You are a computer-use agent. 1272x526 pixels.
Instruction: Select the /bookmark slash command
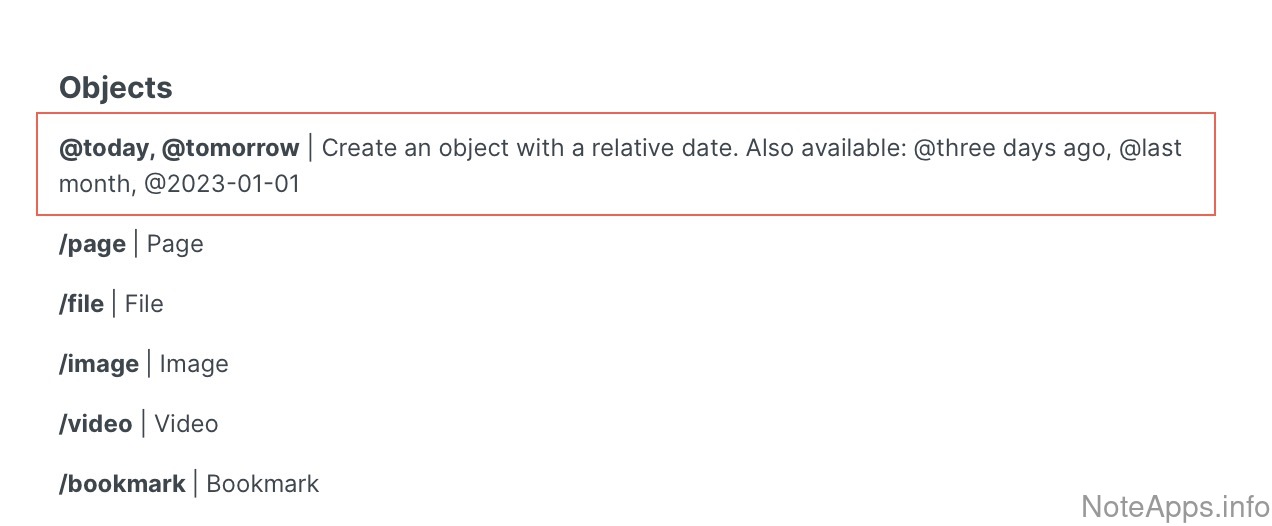click(122, 484)
